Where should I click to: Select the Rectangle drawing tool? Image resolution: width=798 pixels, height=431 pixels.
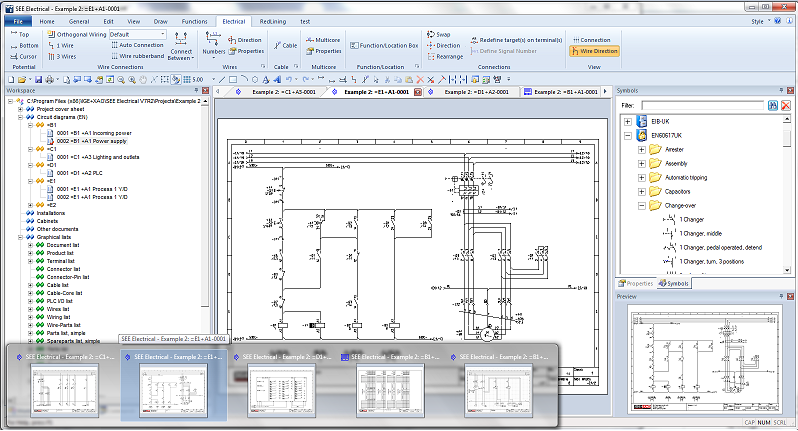(233, 79)
